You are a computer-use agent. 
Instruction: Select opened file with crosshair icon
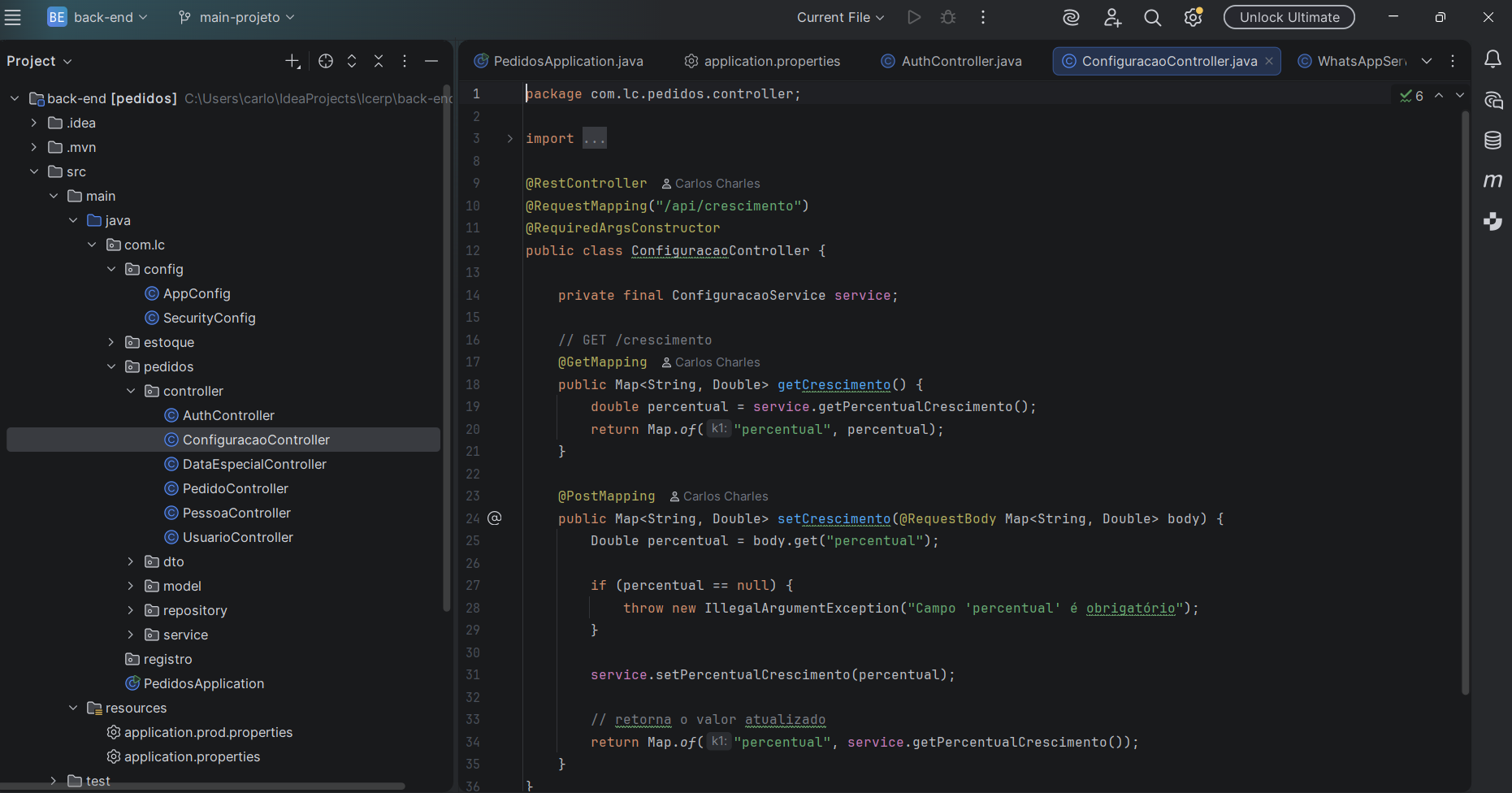[x=326, y=61]
